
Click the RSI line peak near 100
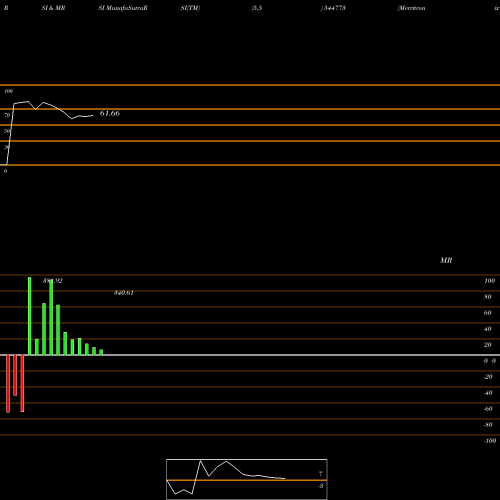tap(27, 101)
